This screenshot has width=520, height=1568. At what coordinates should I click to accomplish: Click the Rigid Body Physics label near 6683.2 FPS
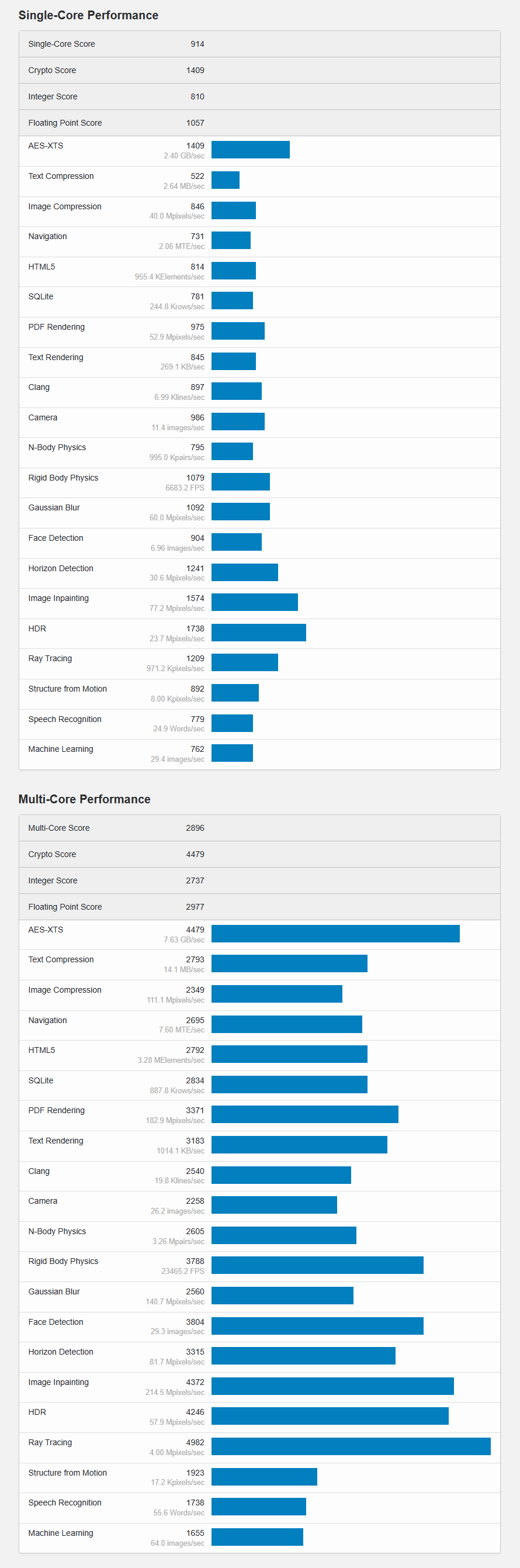pos(63,478)
